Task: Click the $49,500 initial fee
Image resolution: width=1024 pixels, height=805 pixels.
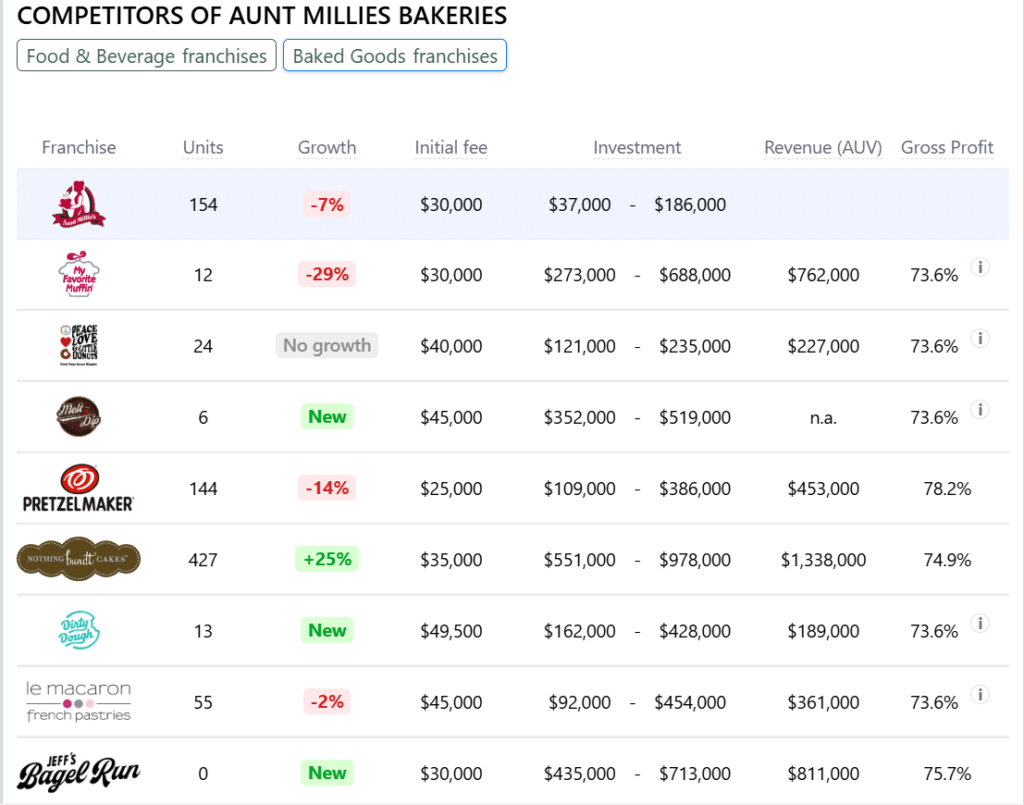Action: (x=451, y=631)
